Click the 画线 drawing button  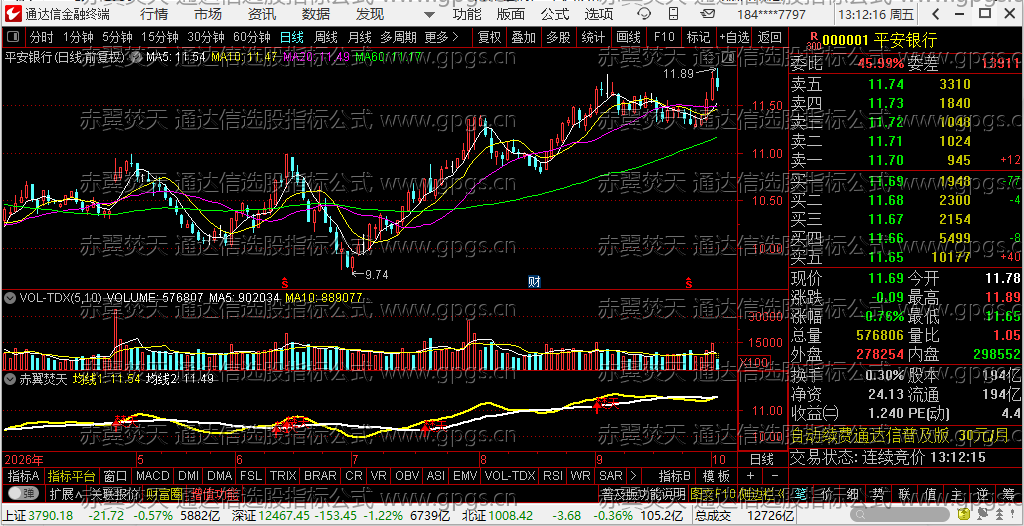628,37
